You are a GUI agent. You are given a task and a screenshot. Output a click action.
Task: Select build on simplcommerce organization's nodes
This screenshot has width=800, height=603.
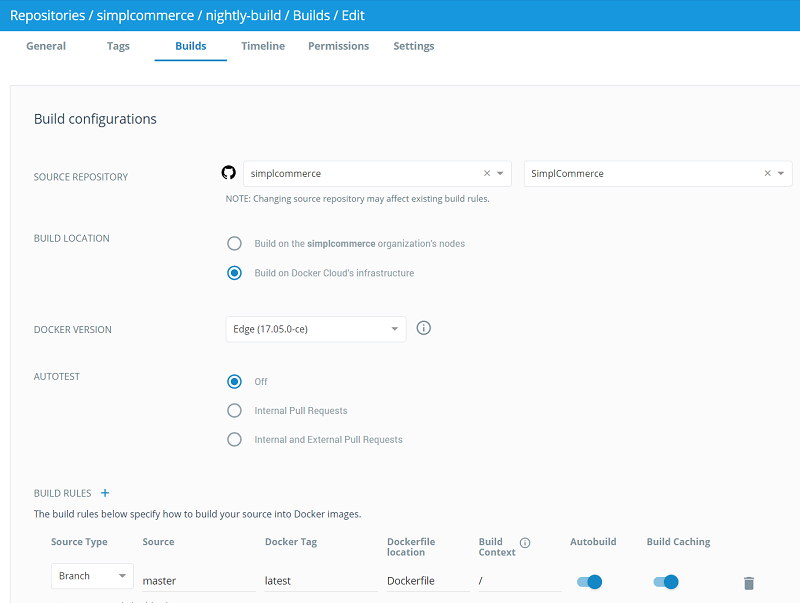coord(234,243)
